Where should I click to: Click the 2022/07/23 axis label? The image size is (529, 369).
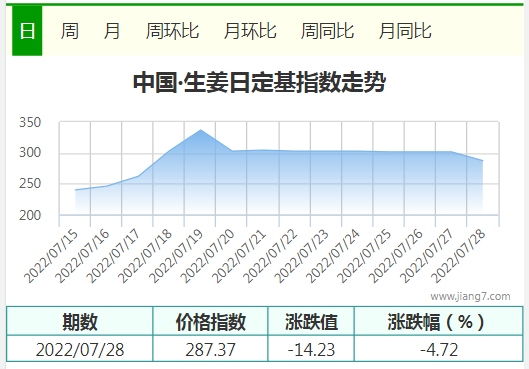301,256
